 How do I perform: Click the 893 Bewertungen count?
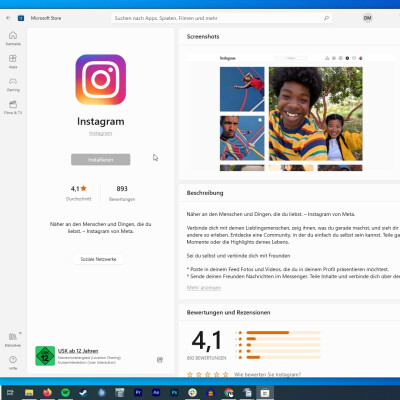click(122, 193)
